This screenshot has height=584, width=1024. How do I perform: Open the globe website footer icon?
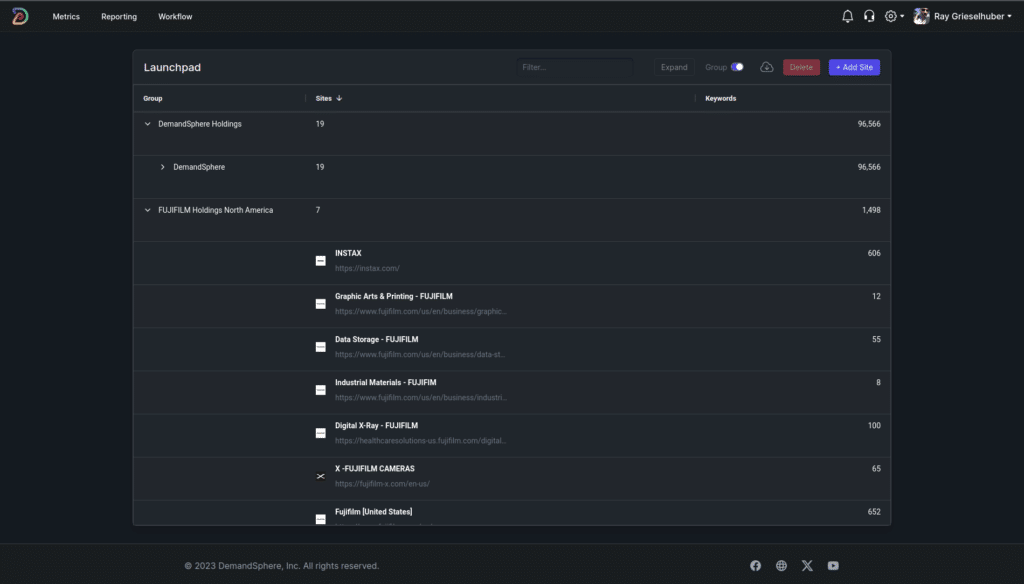point(781,566)
